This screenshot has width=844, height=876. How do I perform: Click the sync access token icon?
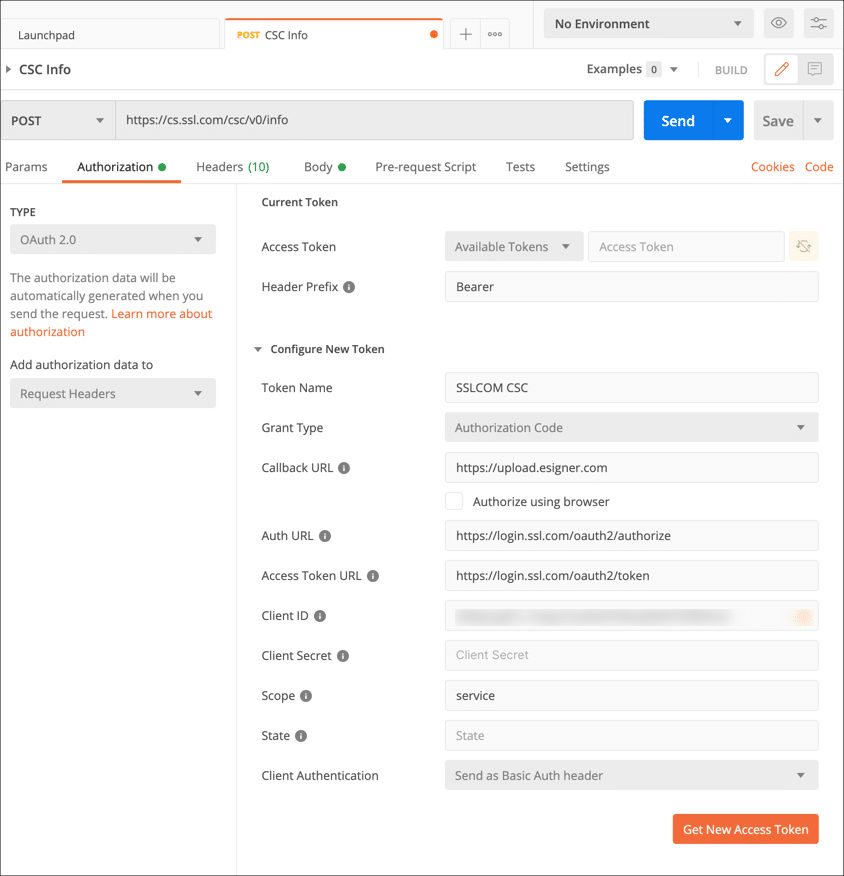click(x=803, y=247)
